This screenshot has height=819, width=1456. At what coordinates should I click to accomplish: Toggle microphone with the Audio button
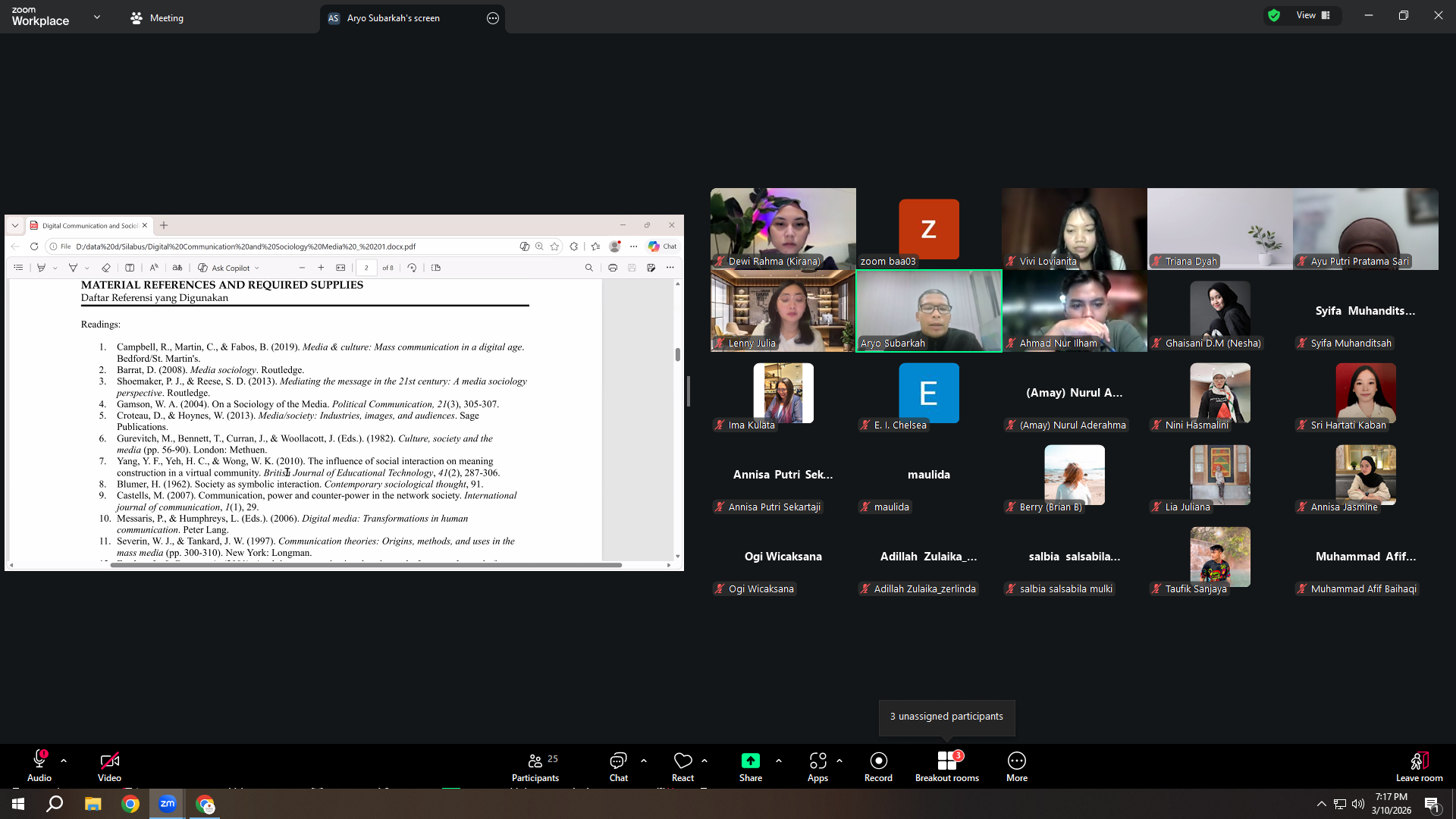pyautogui.click(x=39, y=767)
